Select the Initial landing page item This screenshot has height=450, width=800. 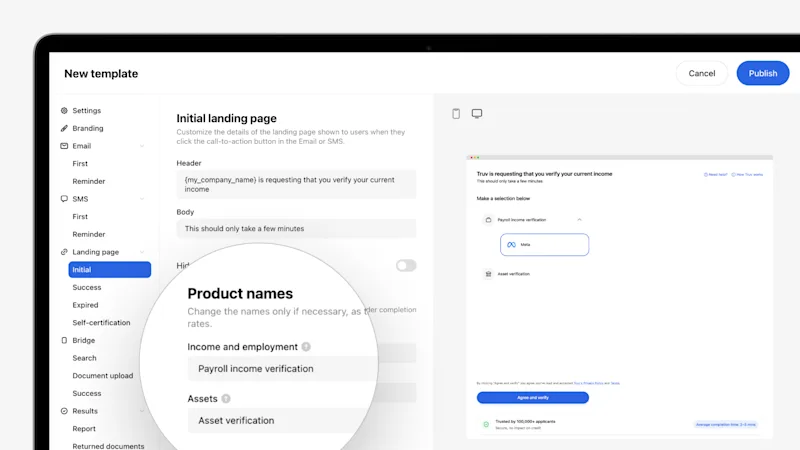pyautogui.click(x=110, y=269)
